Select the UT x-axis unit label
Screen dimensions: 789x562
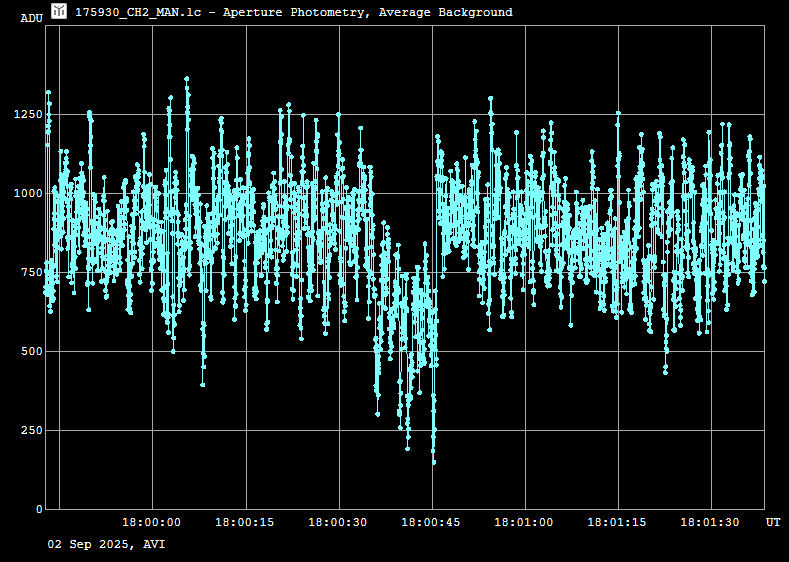pos(773,522)
